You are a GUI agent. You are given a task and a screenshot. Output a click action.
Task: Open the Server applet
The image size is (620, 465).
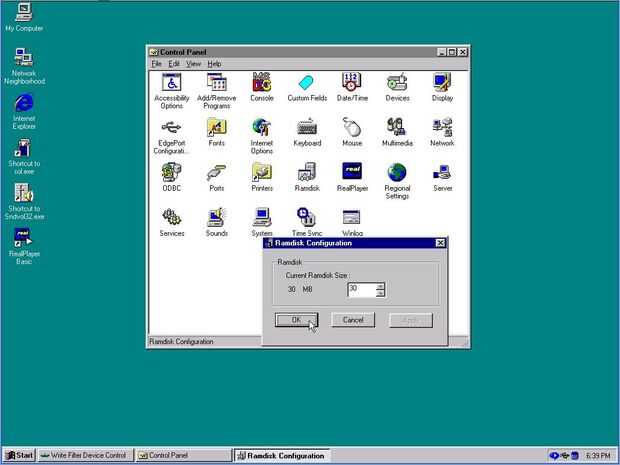tap(442, 177)
